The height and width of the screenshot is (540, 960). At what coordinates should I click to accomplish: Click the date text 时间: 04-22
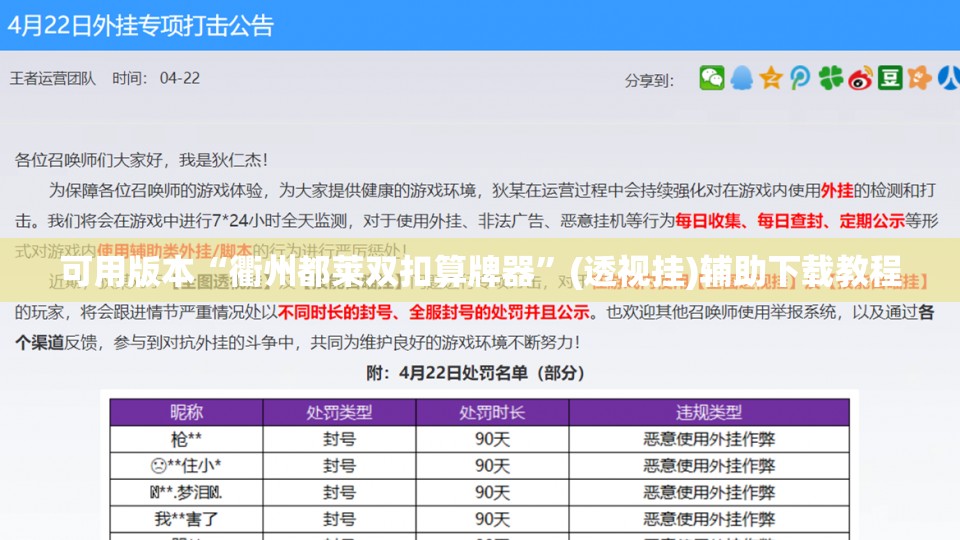(x=156, y=78)
